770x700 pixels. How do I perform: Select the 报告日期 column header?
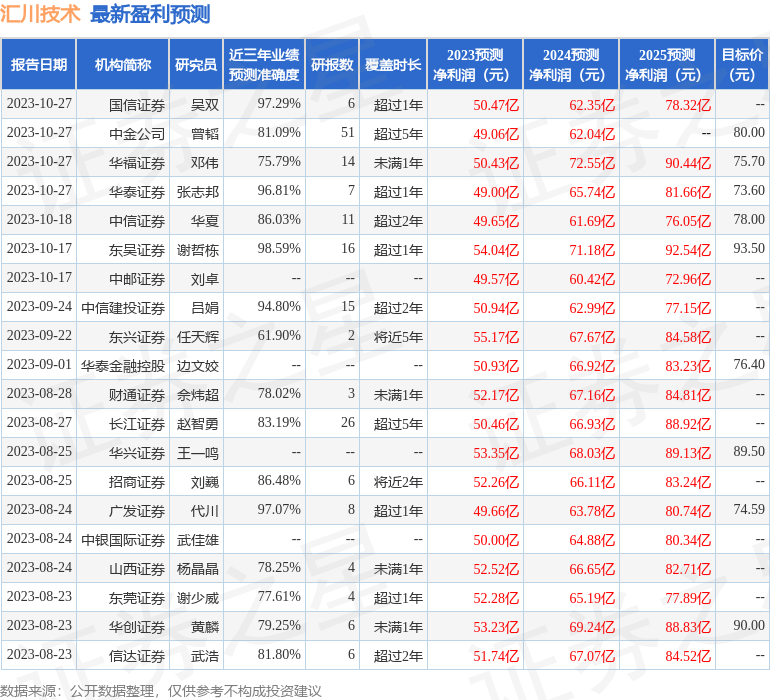(x=38, y=64)
